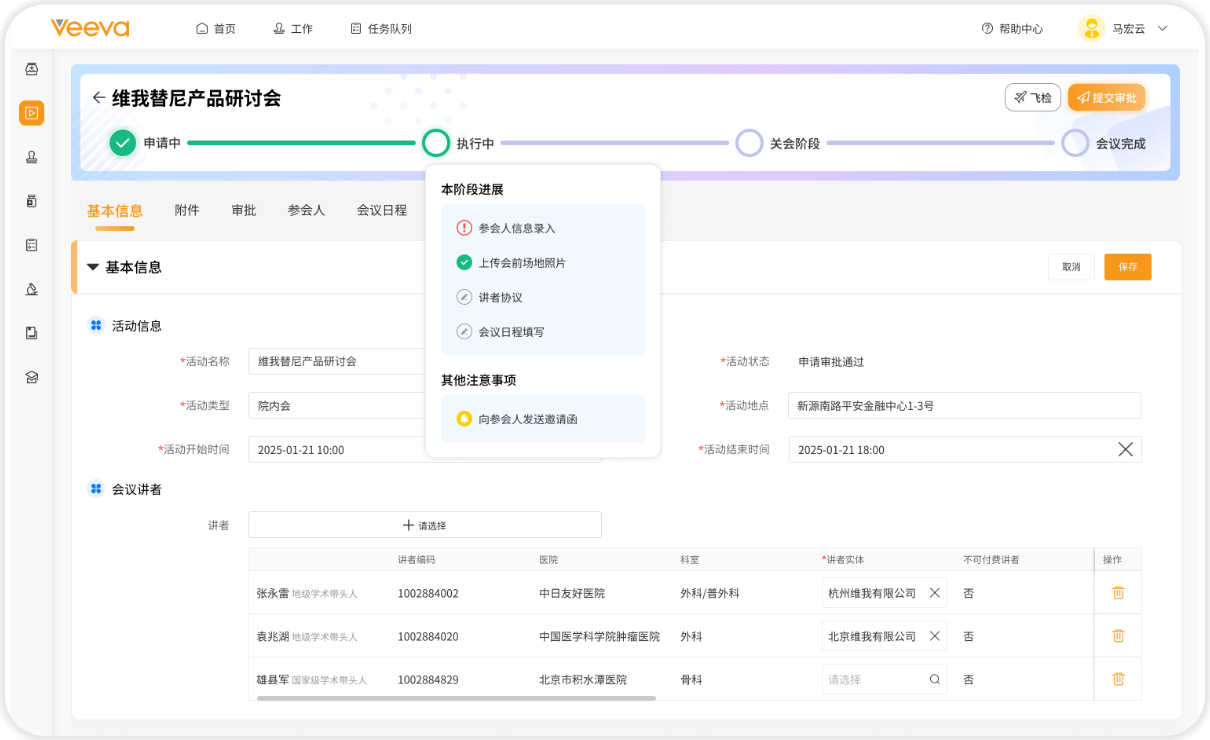
Task: Delete speaker 张永雷 with trash icon
Action: [1118, 593]
